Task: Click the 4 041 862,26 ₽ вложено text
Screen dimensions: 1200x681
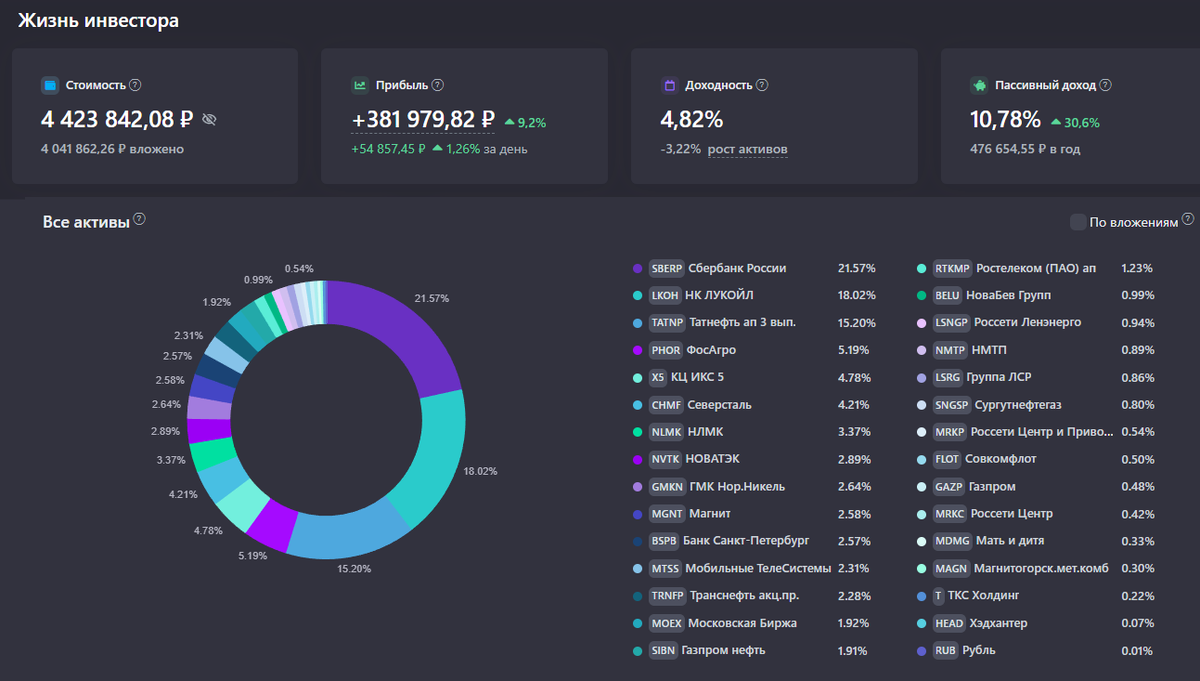Action: (x=112, y=150)
